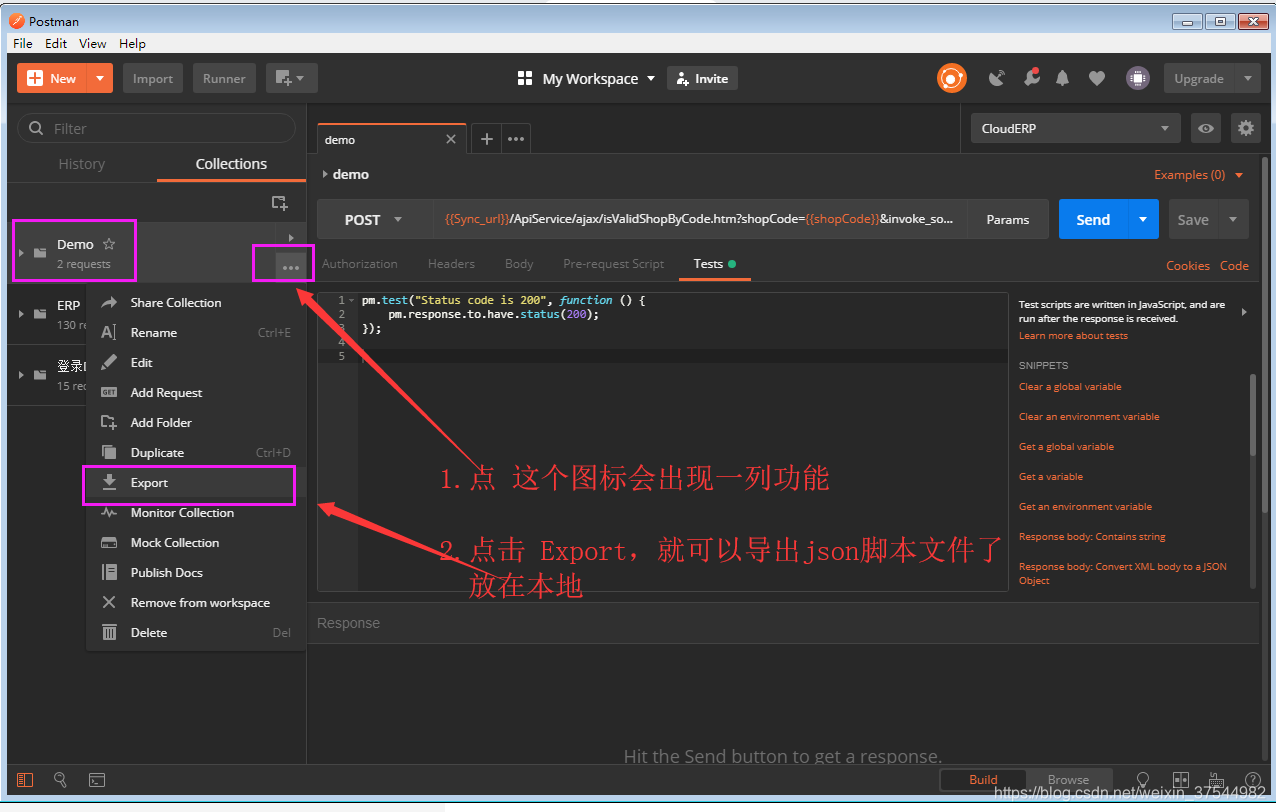
Task: Switch to the Pre-request Script tab
Action: pos(613,264)
